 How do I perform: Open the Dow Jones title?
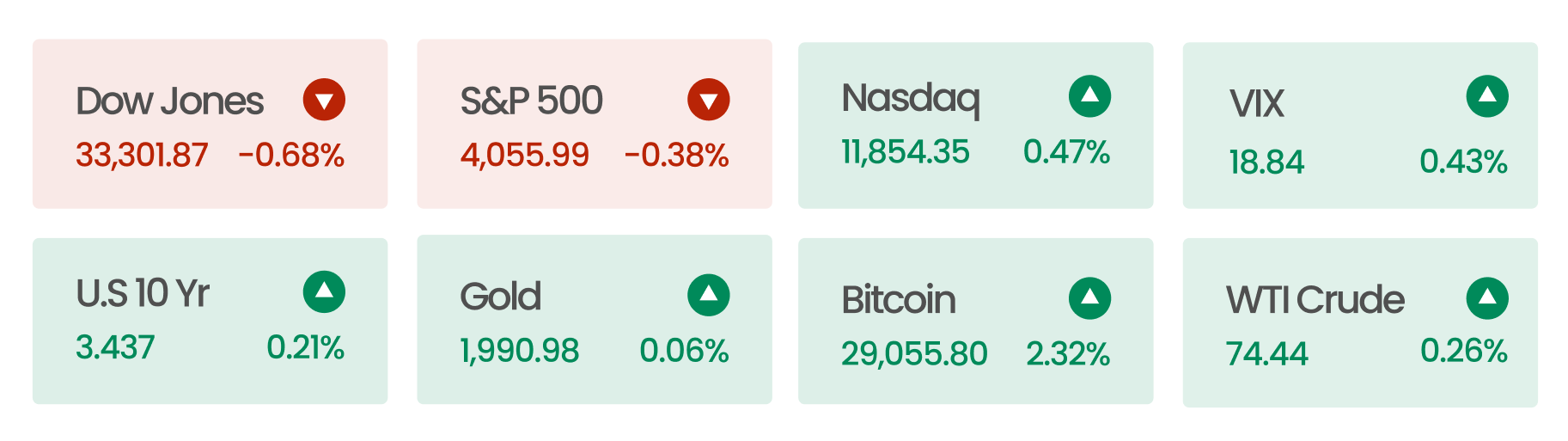[169, 101]
